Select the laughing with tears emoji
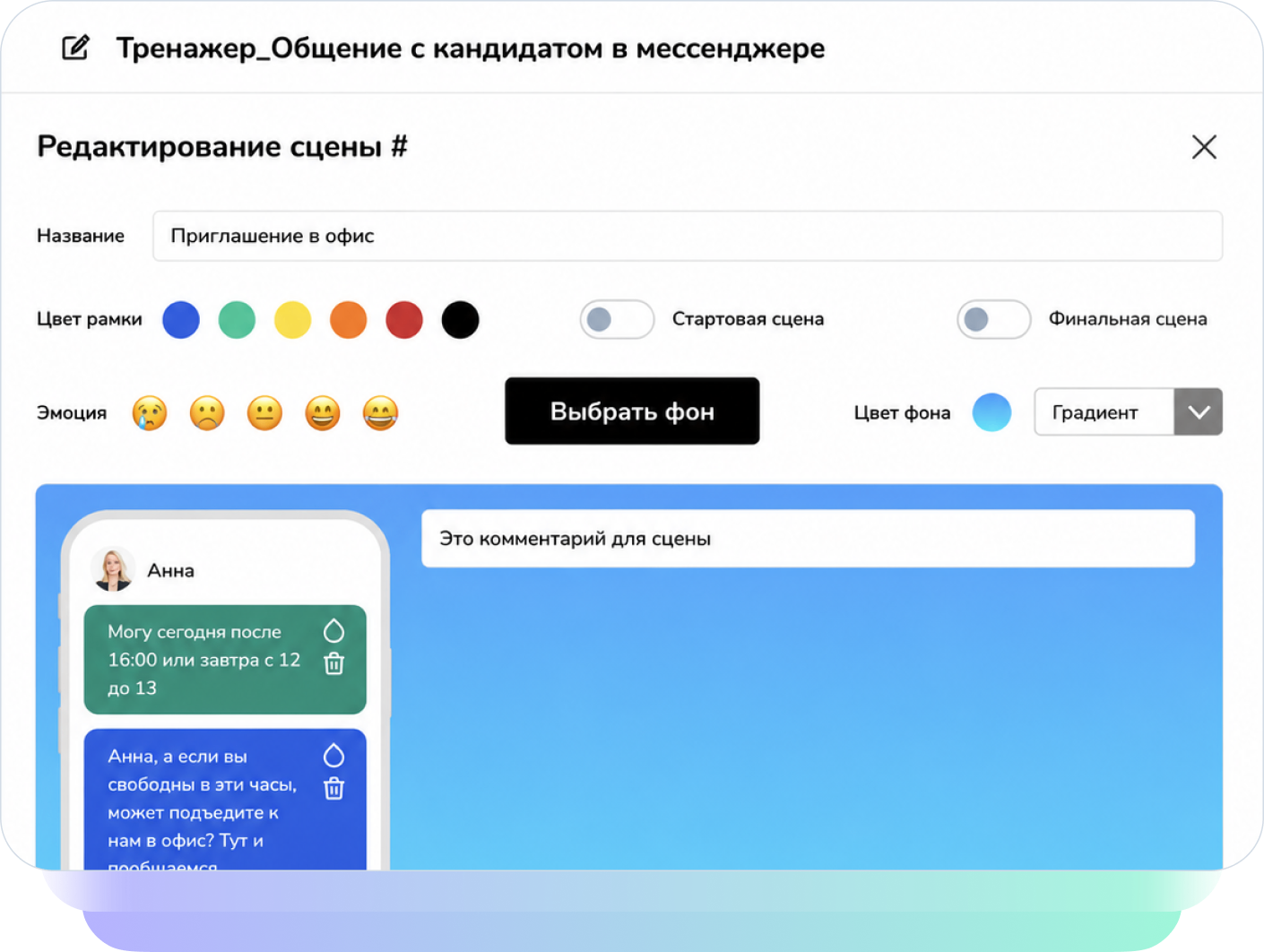 pos(380,413)
